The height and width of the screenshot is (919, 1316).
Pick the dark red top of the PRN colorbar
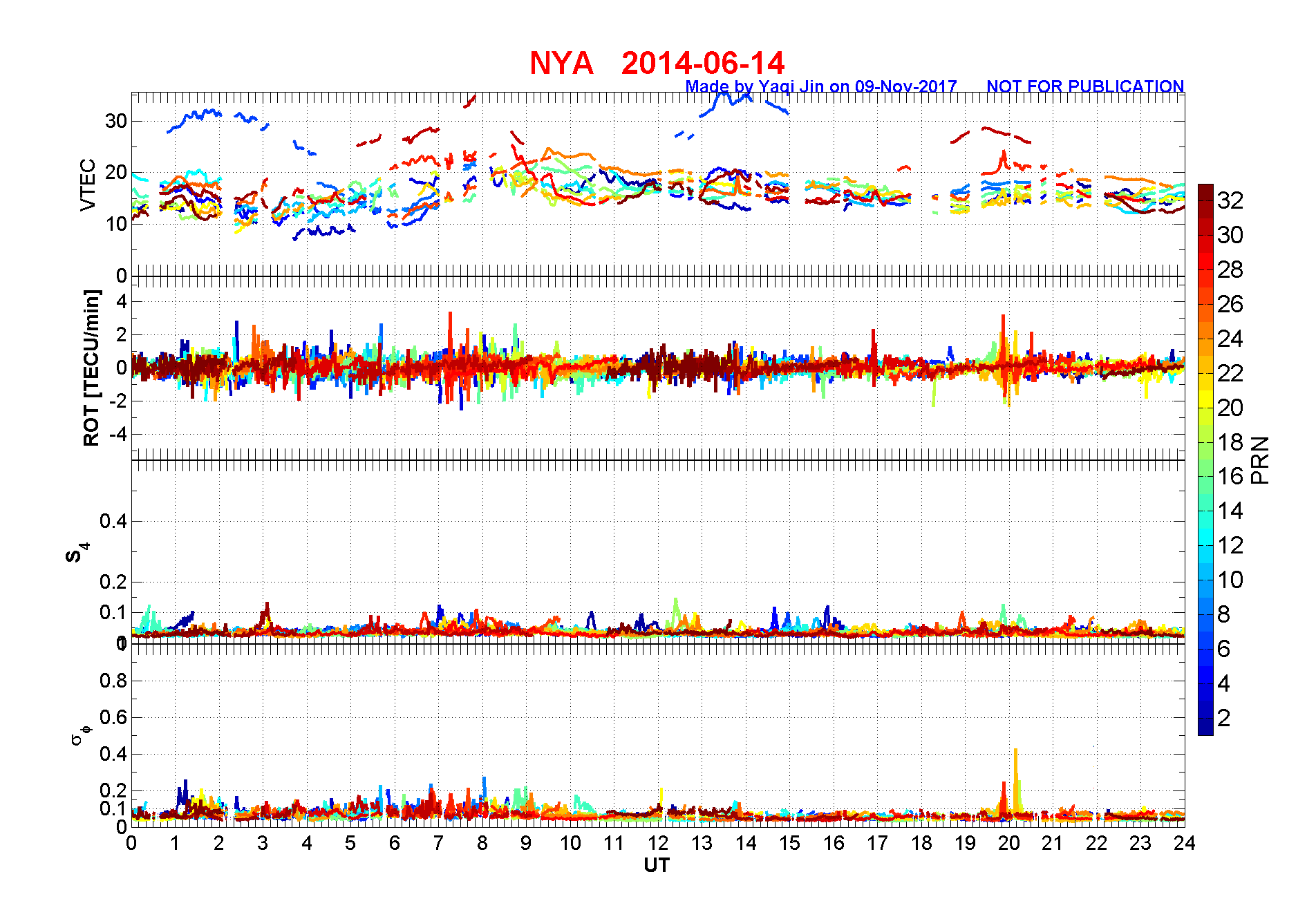click(1205, 192)
